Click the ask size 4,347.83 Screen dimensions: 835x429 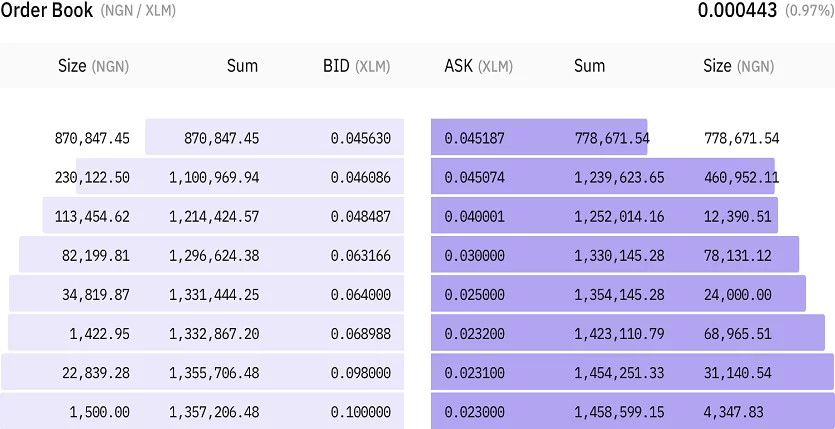[x=741, y=411]
